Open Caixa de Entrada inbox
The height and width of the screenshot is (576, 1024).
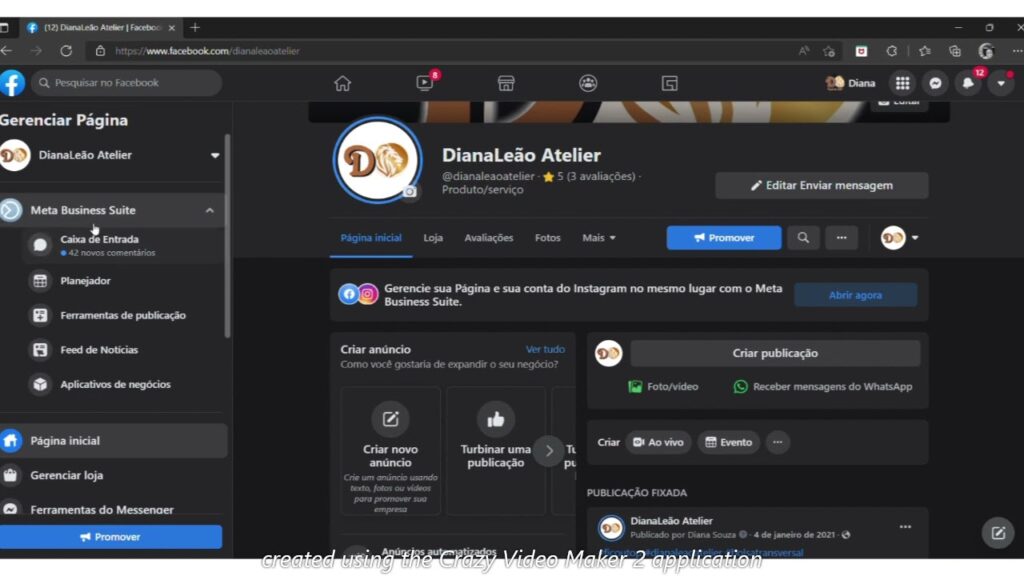click(124, 245)
